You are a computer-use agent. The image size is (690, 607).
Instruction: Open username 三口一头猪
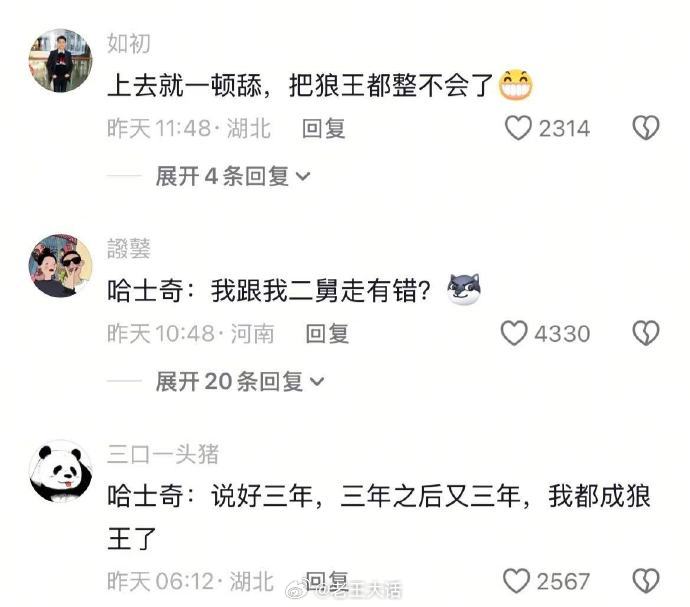(x=163, y=454)
